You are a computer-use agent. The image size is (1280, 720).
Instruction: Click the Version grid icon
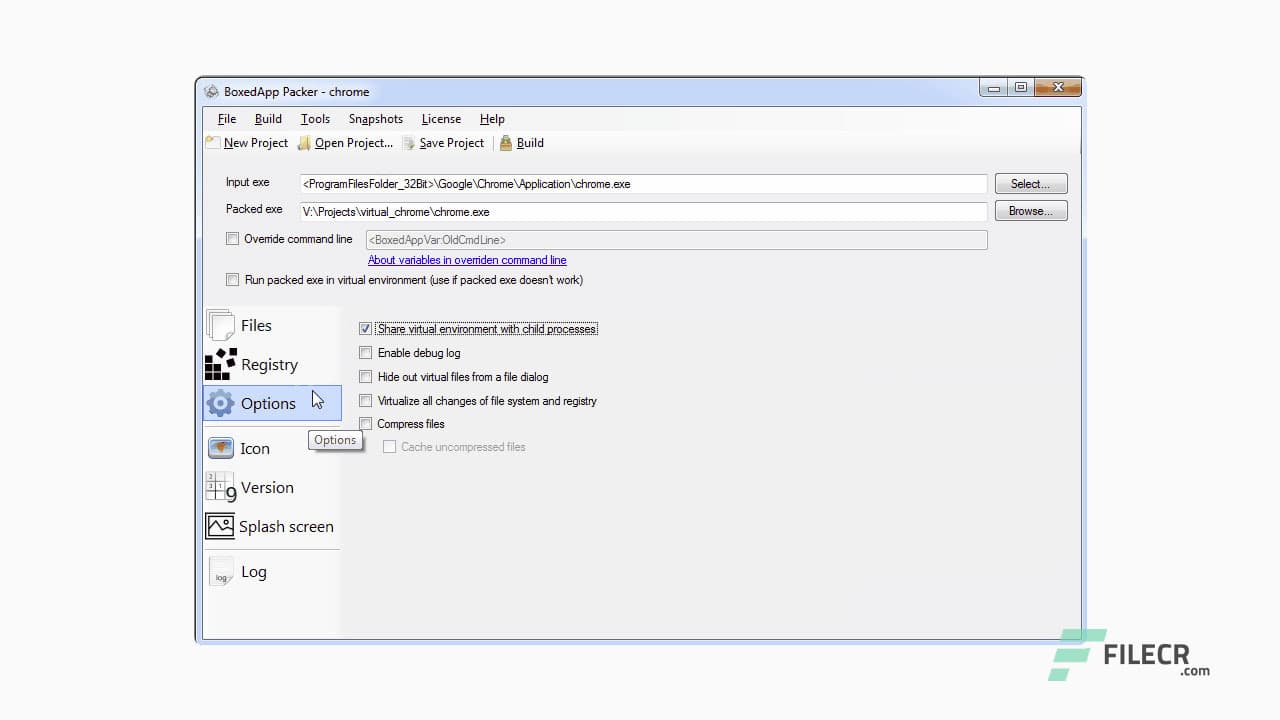coord(220,487)
